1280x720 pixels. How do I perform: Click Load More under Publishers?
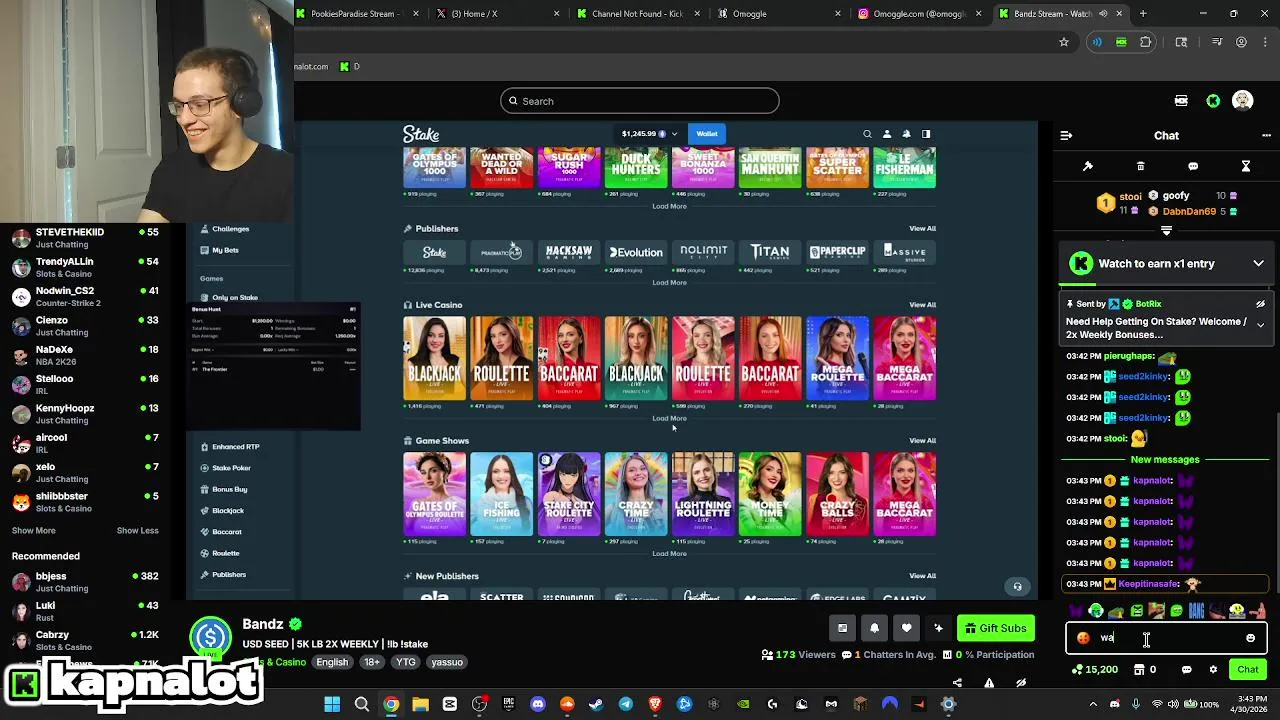[x=669, y=283]
